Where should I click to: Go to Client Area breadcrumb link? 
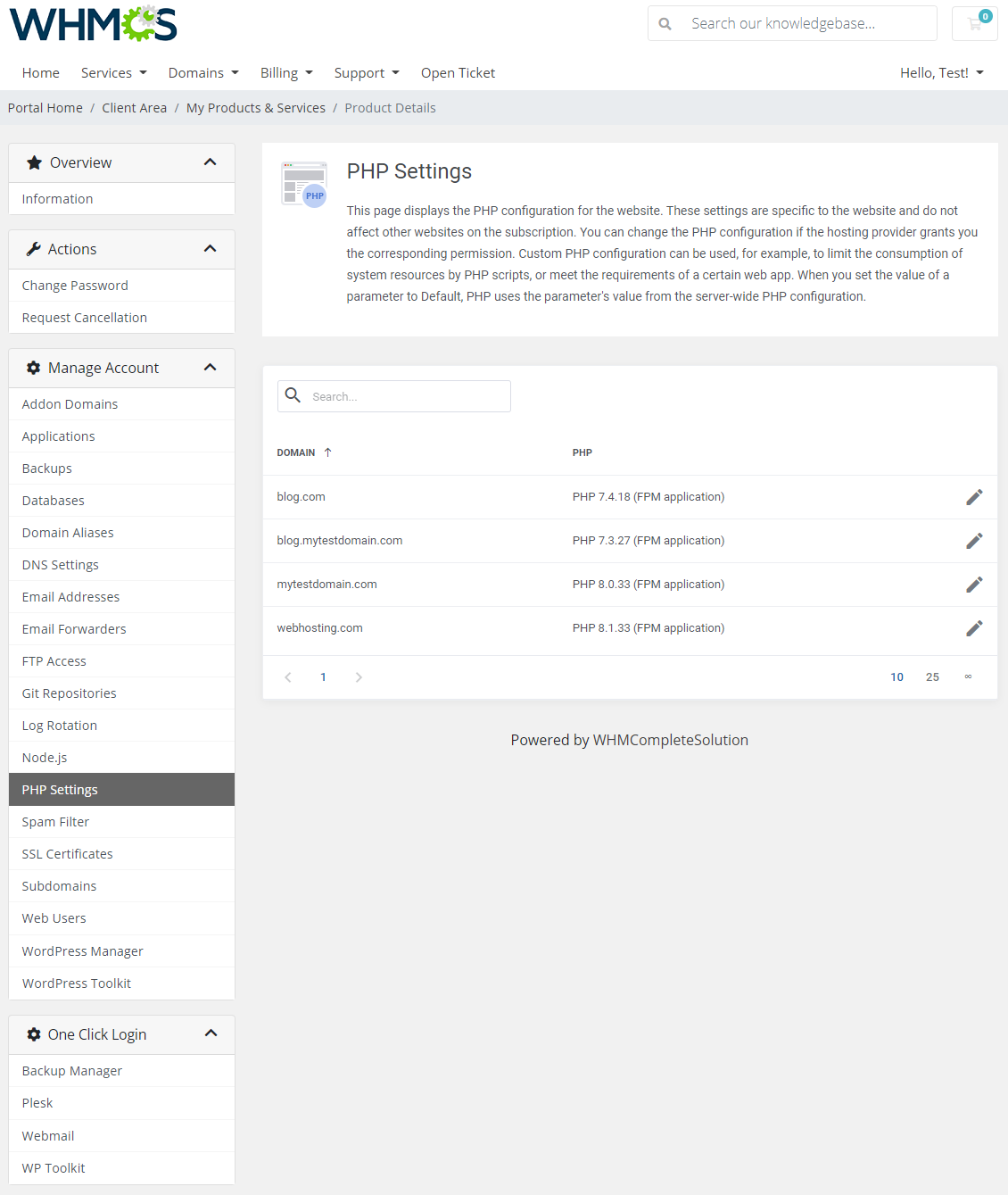click(x=134, y=108)
